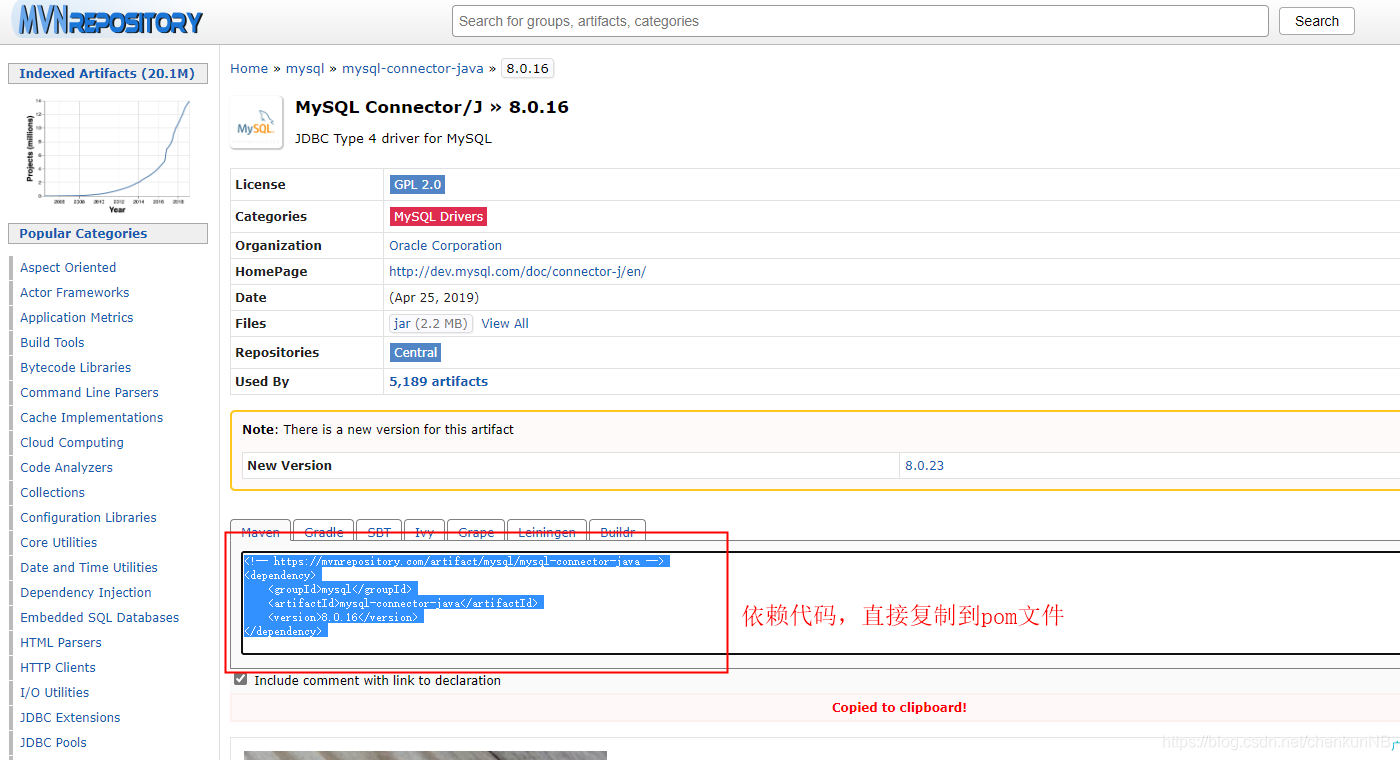Screen dimensions: 1400x760
Task: Open Date and Time Utilities category
Action: tap(89, 567)
